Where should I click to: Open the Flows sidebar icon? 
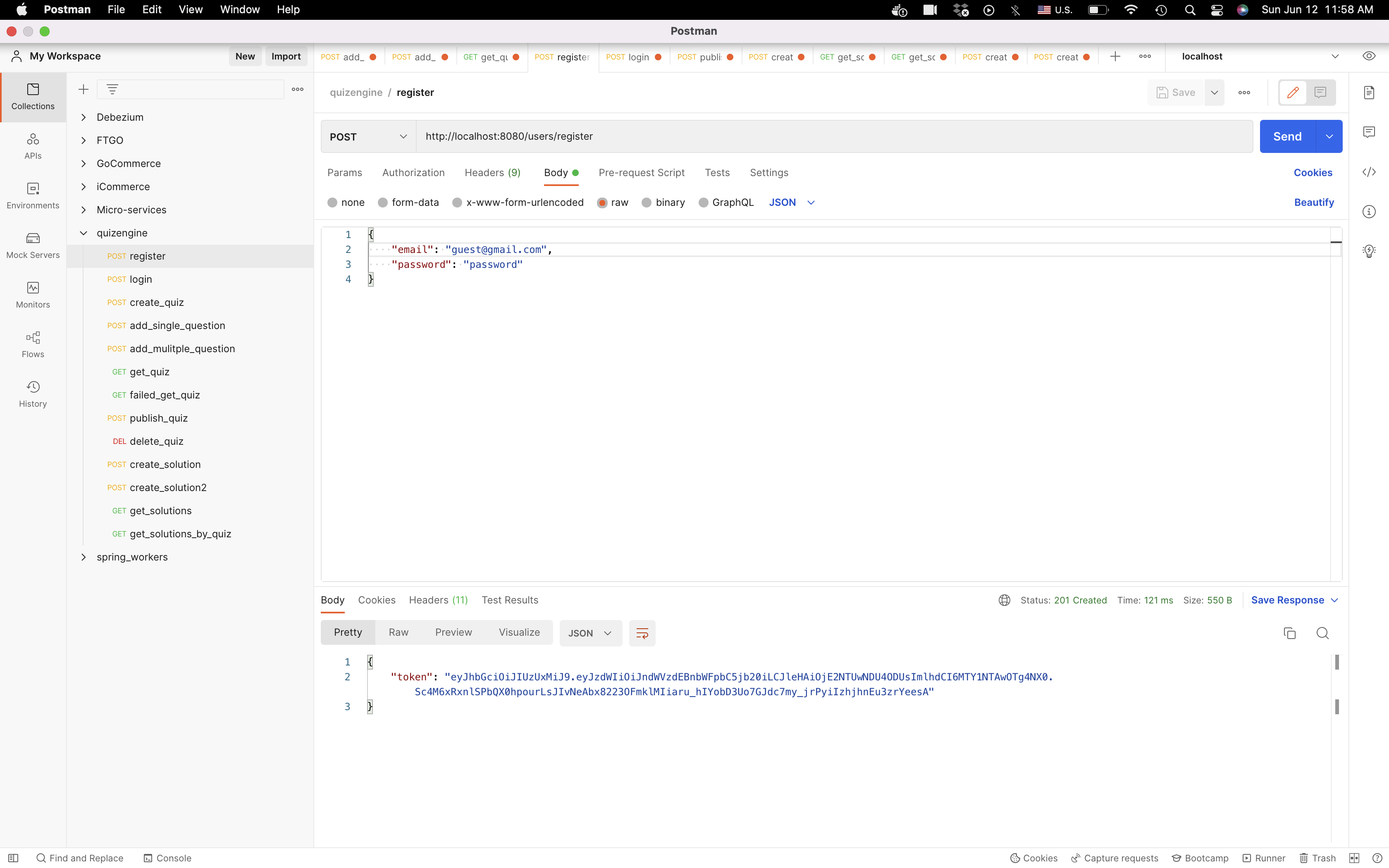coord(33,344)
